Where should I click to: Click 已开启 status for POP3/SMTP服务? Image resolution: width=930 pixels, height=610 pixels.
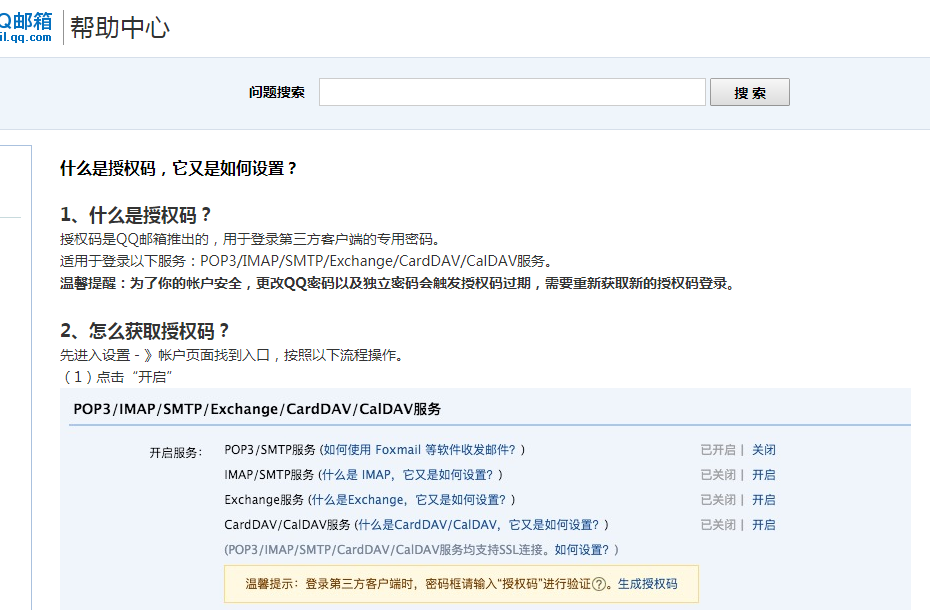718,450
